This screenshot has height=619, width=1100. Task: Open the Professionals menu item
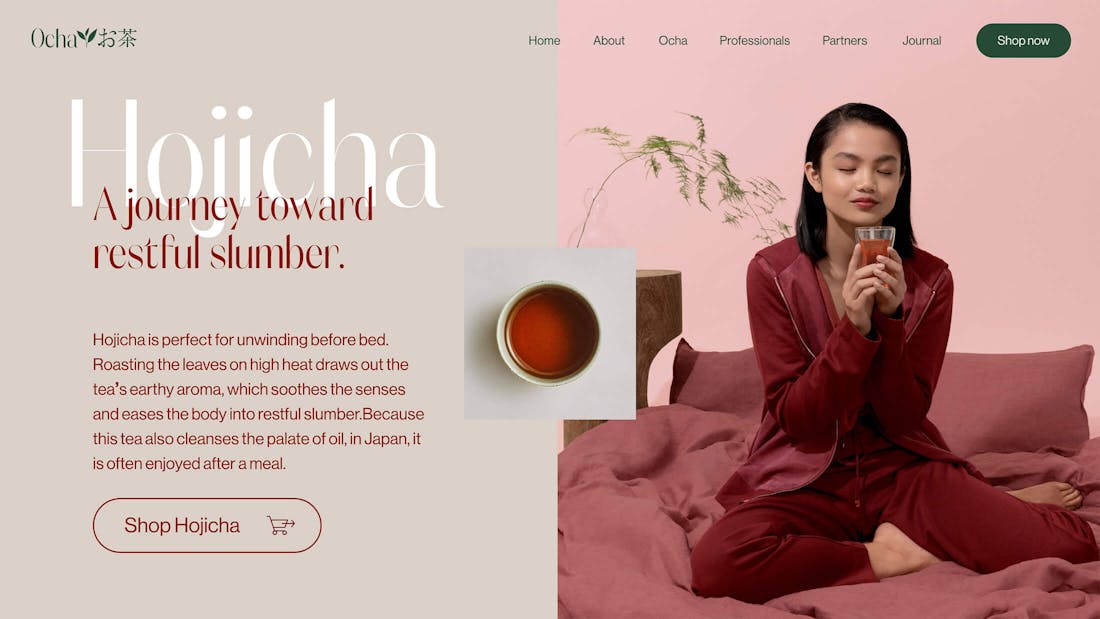pyautogui.click(x=754, y=41)
